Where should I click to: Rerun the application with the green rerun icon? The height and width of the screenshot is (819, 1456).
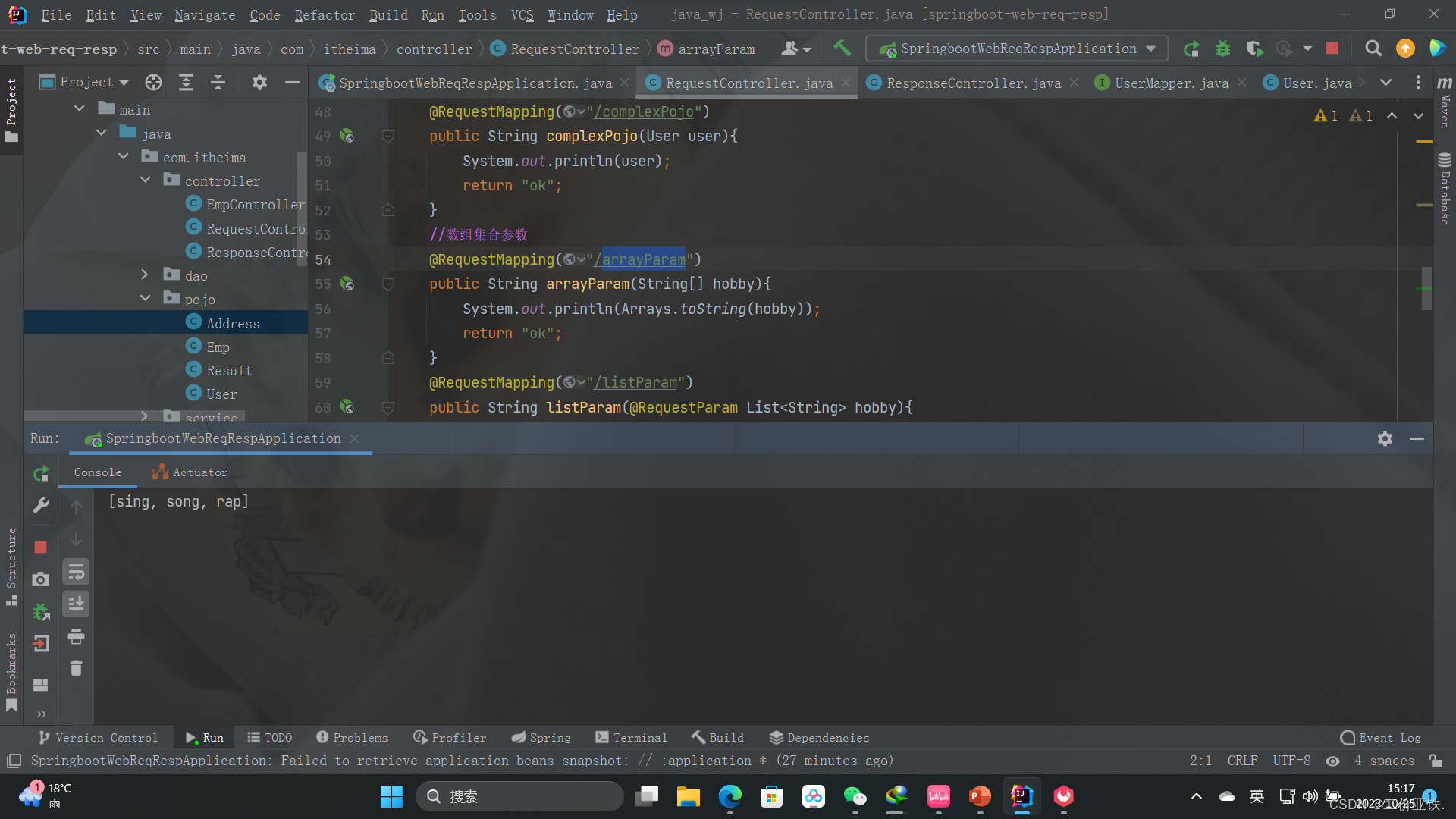[x=40, y=473]
